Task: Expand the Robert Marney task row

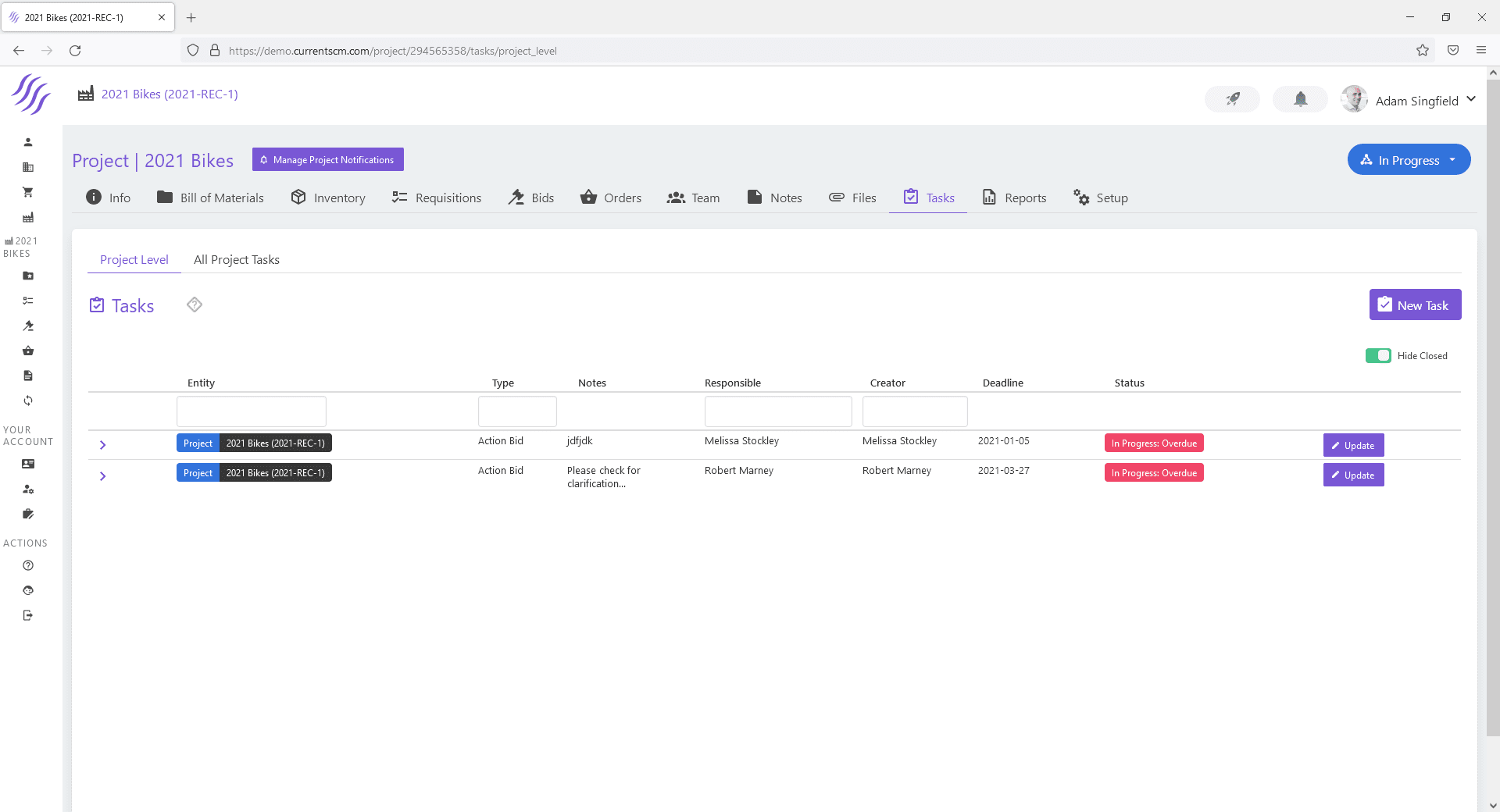Action: pos(102,476)
